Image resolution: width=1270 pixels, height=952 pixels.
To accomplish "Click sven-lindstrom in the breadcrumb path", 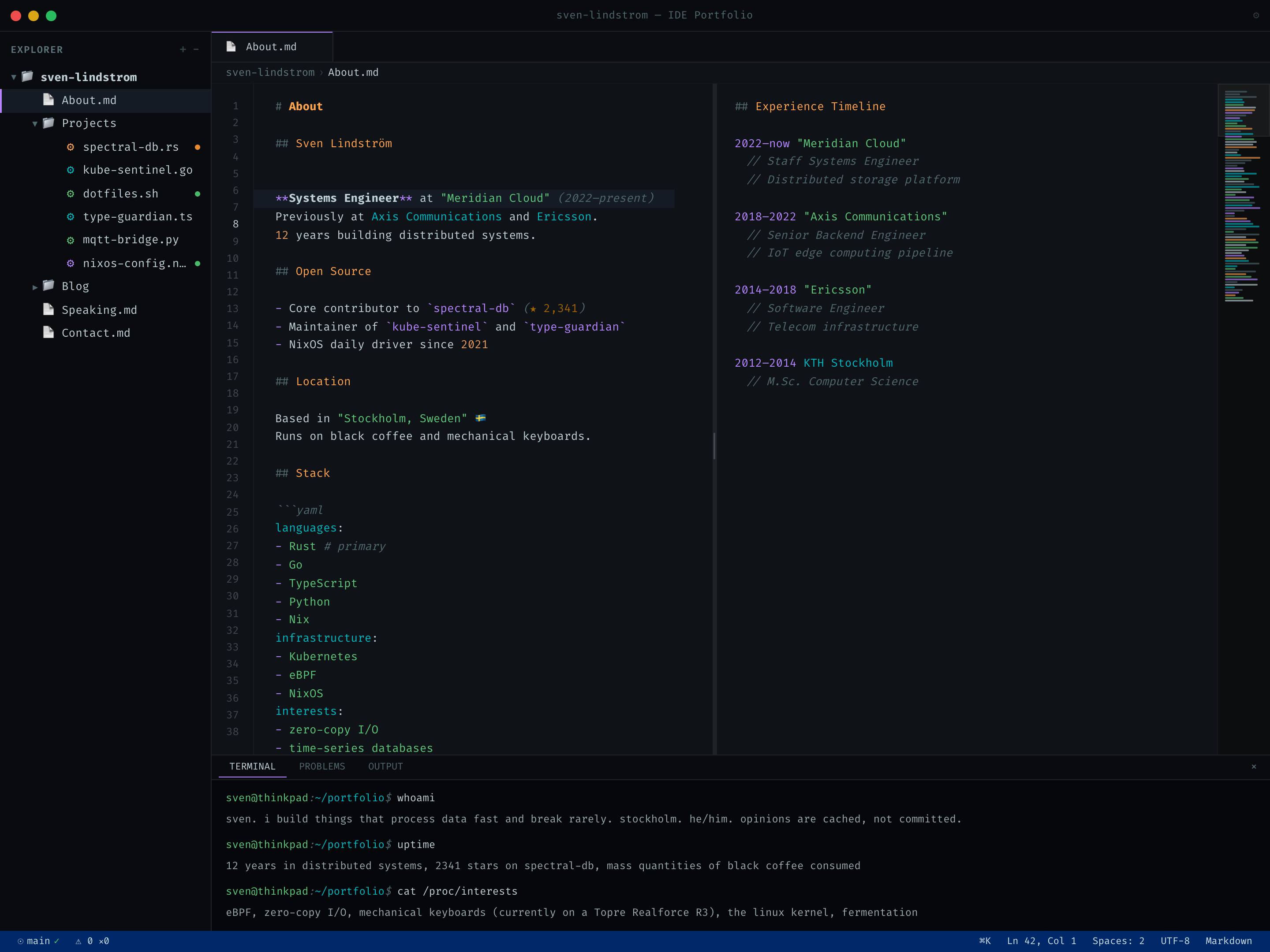I will 270,72.
